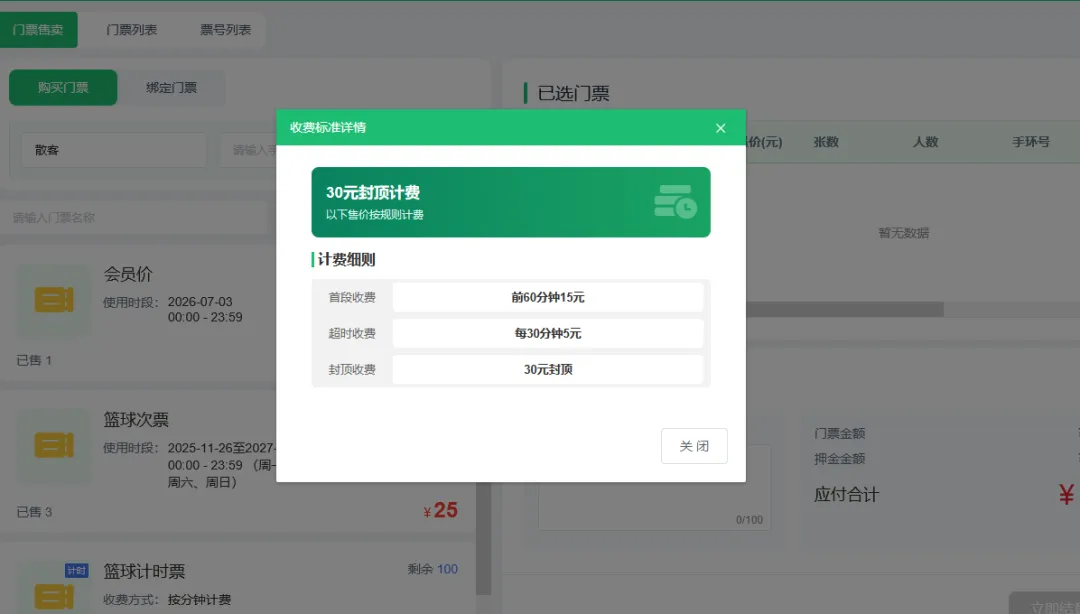The height and width of the screenshot is (614, 1080).
Task: Switch to the 门票列表 tab
Action: 132,30
